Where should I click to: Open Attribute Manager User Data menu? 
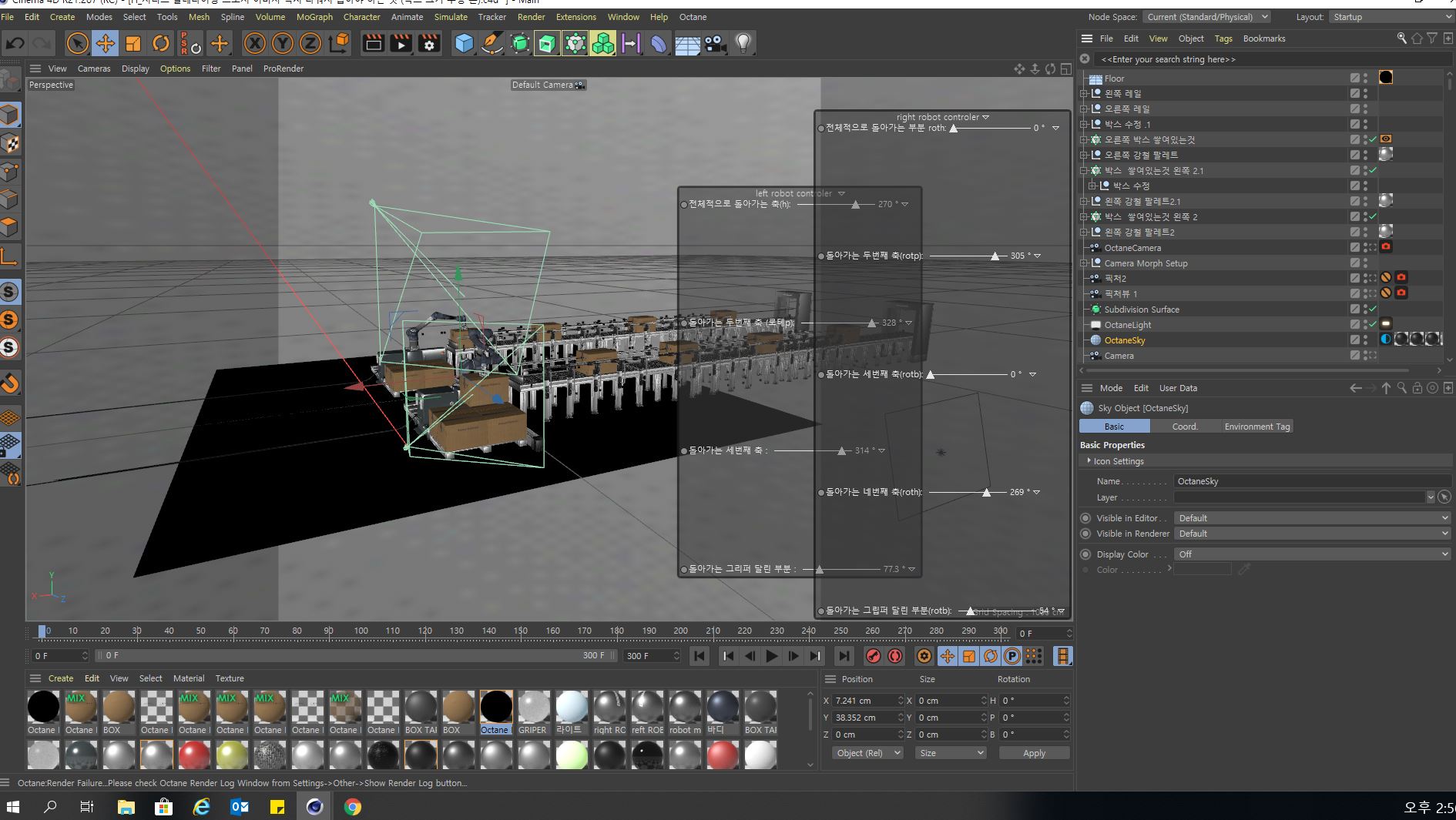(x=1178, y=388)
